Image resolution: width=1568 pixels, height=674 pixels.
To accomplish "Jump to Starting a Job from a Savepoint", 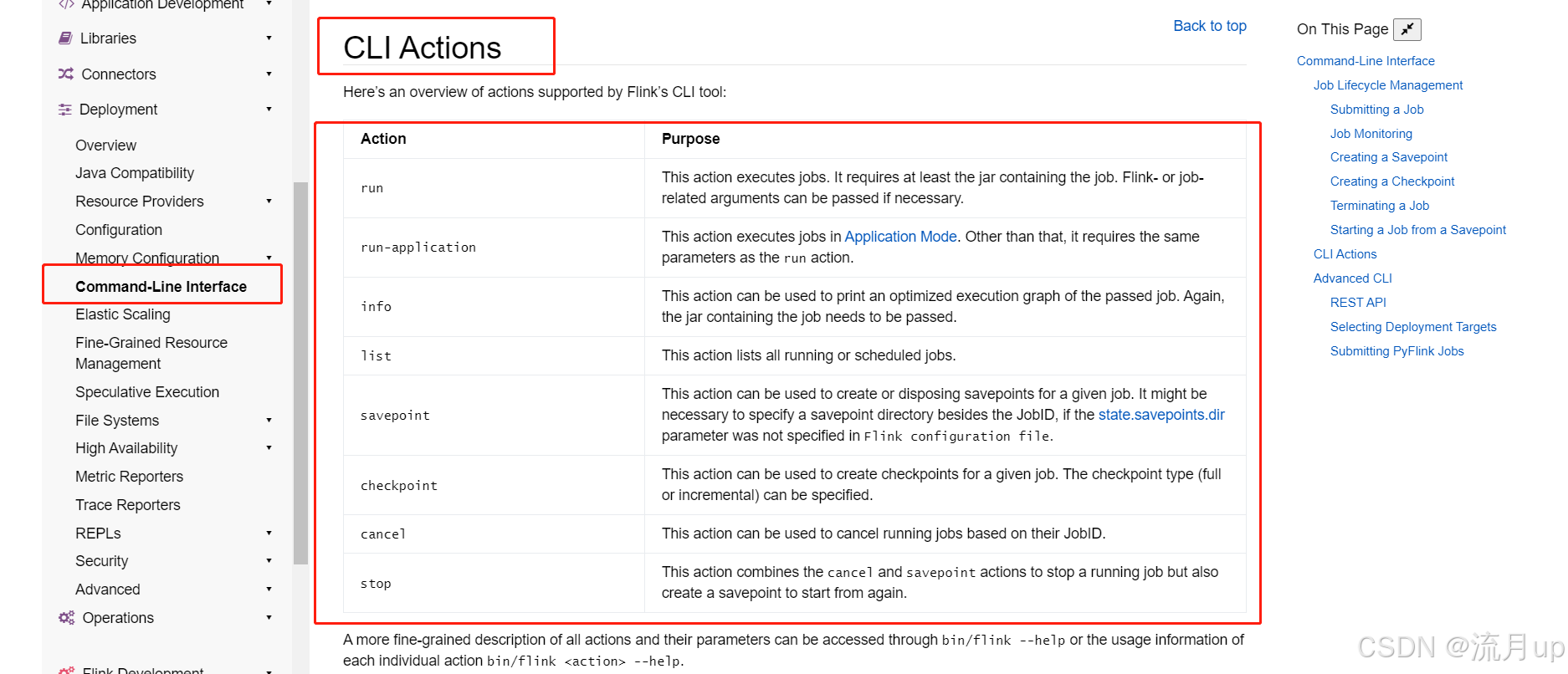I will point(1418,230).
